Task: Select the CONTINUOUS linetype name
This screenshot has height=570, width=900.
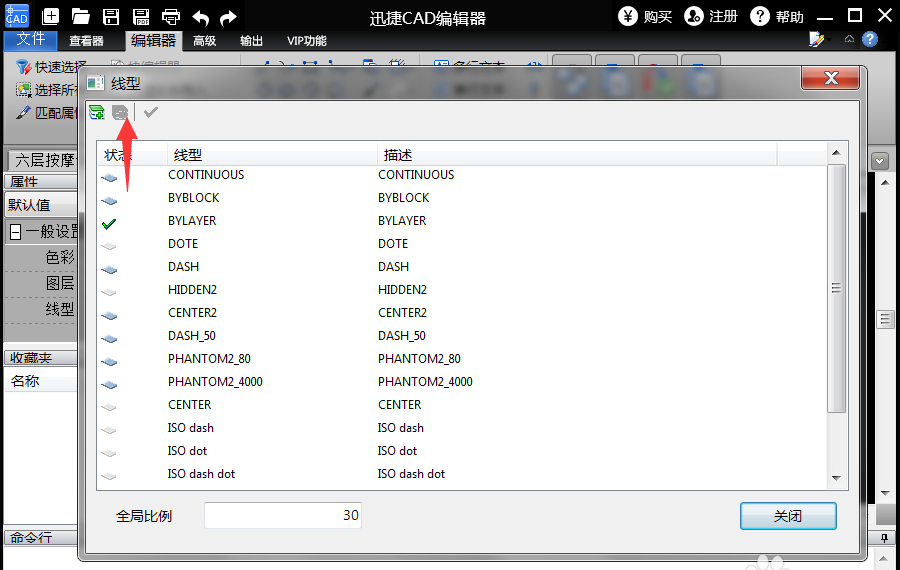Action: pyautogui.click(x=206, y=175)
